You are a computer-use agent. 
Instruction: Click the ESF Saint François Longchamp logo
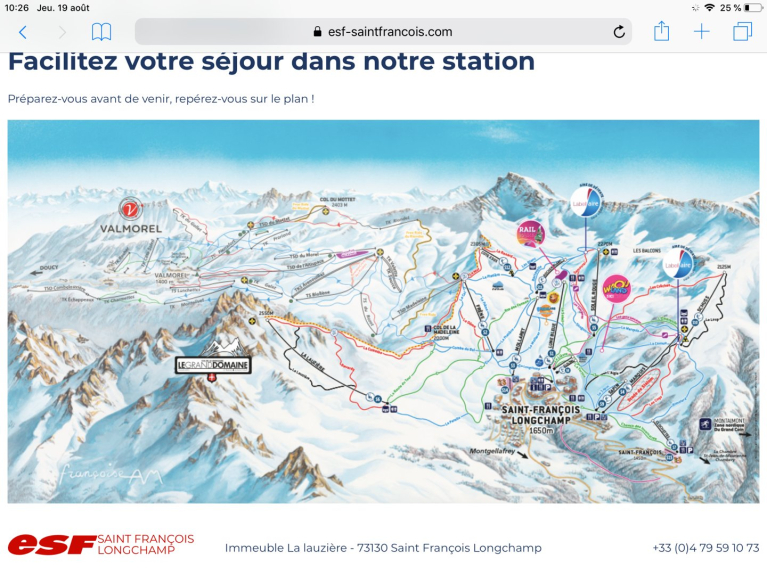pyautogui.click(x=101, y=545)
